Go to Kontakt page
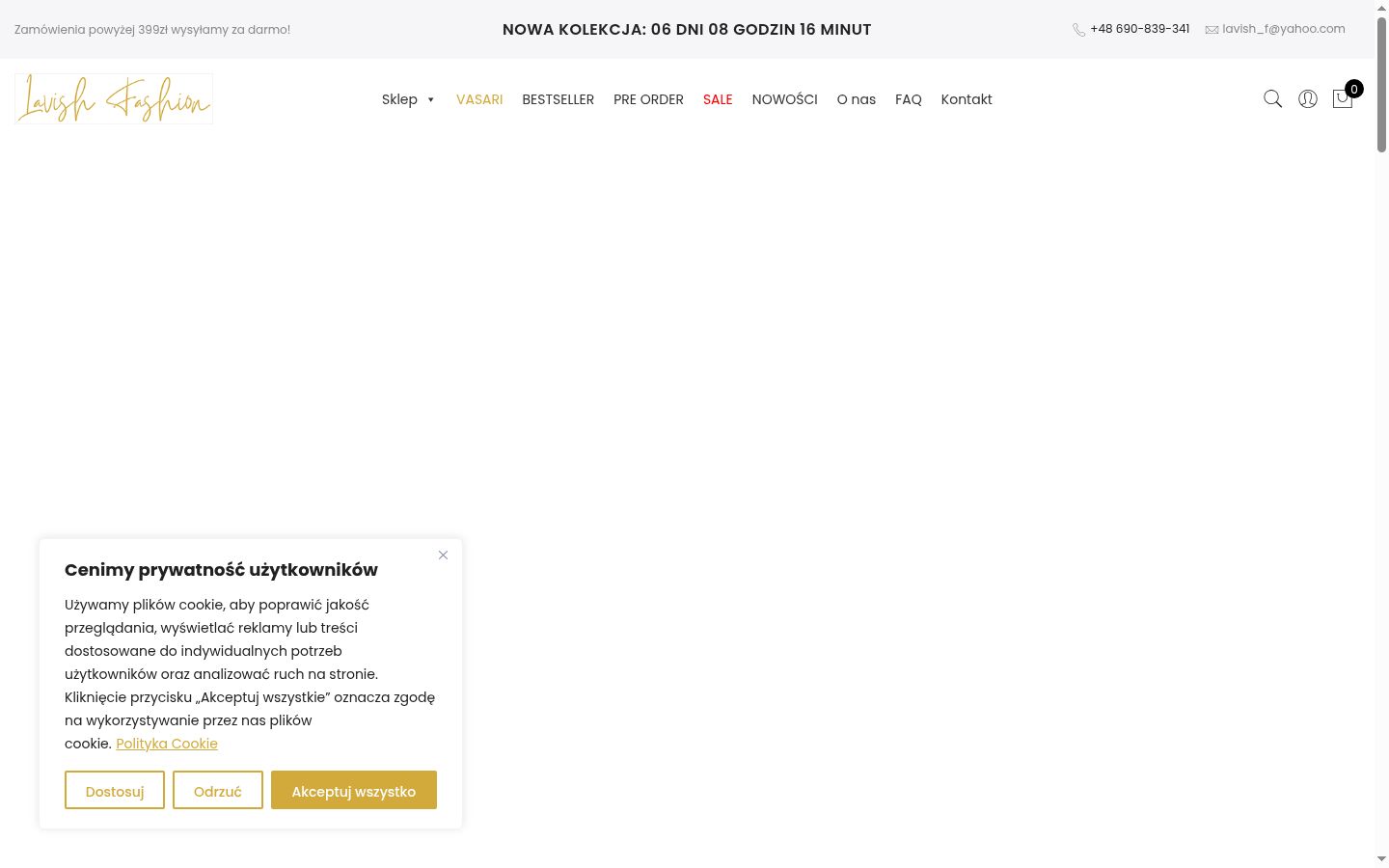 967,99
